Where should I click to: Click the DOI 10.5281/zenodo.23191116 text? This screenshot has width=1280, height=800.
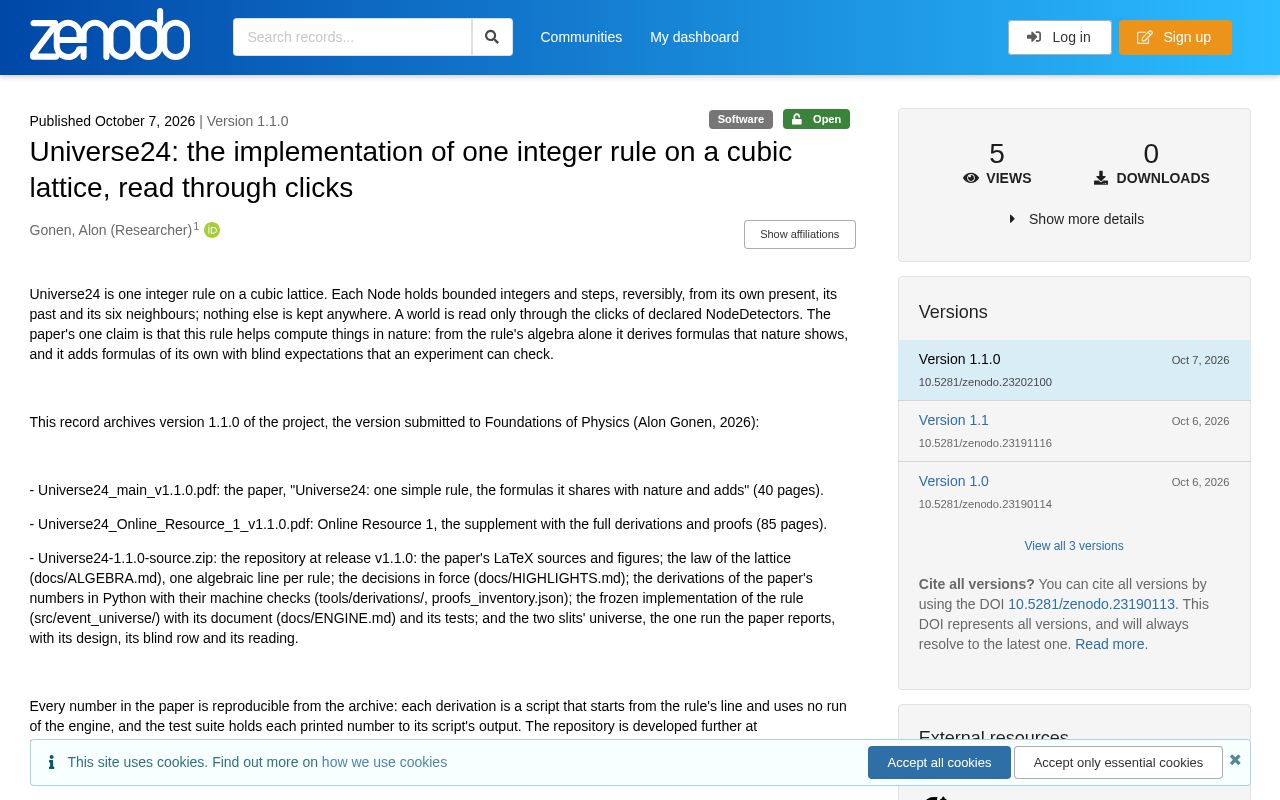coord(985,443)
